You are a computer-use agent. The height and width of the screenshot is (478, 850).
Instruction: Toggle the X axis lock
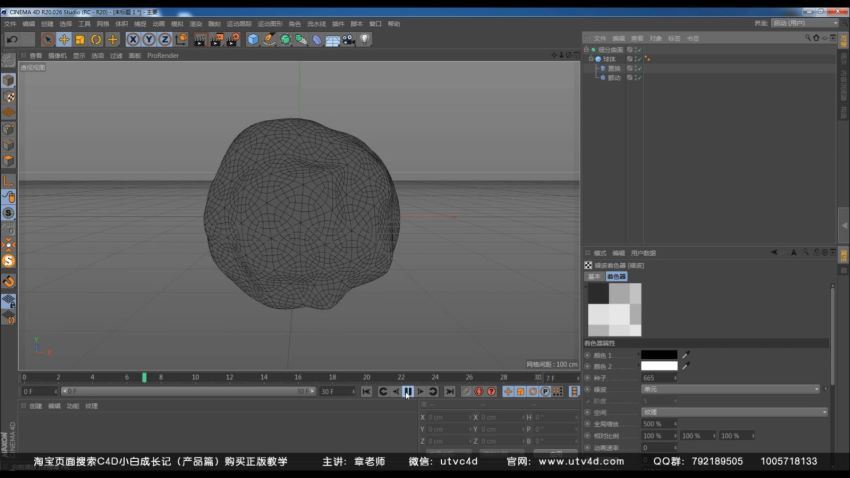pyautogui.click(x=133, y=40)
